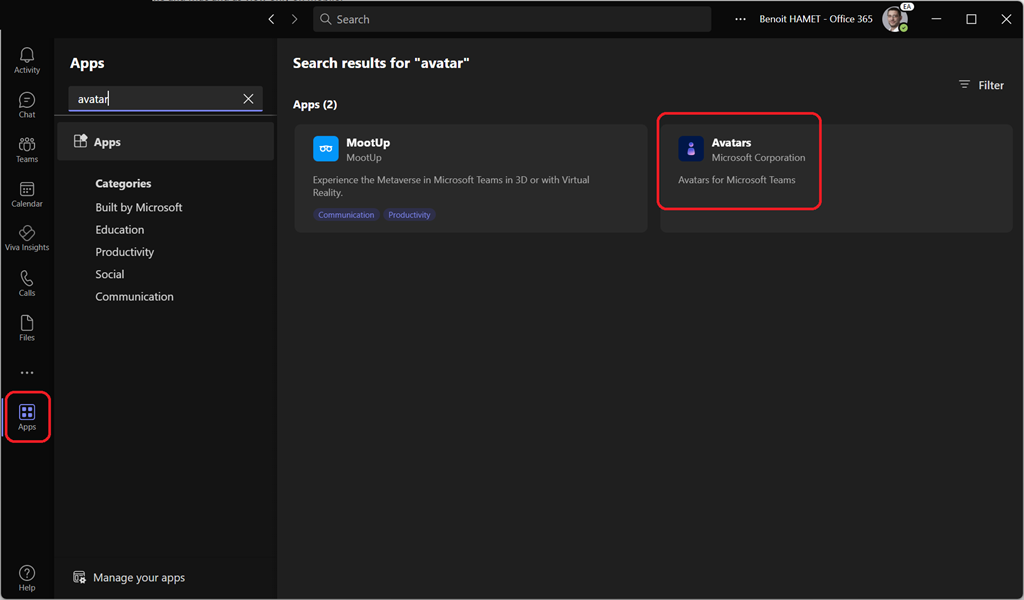Click the Apps icon in sidebar
Image resolution: width=1024 pixels, height=600 pixels.
(27, 417)
